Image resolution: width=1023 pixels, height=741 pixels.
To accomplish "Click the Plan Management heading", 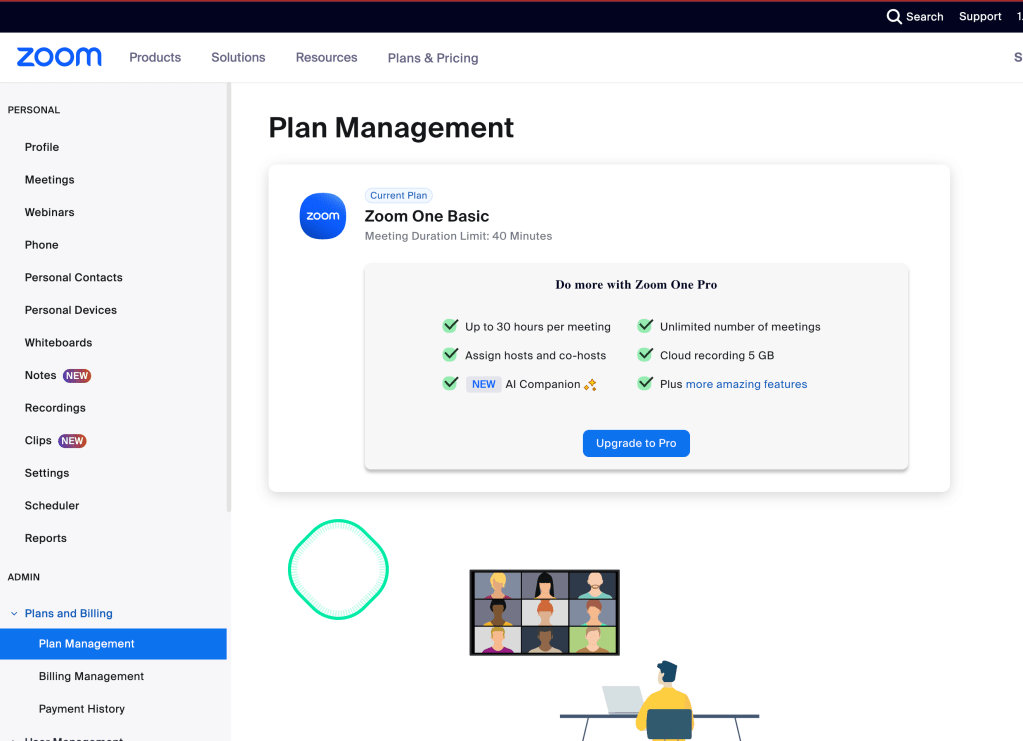I will 391,128.
